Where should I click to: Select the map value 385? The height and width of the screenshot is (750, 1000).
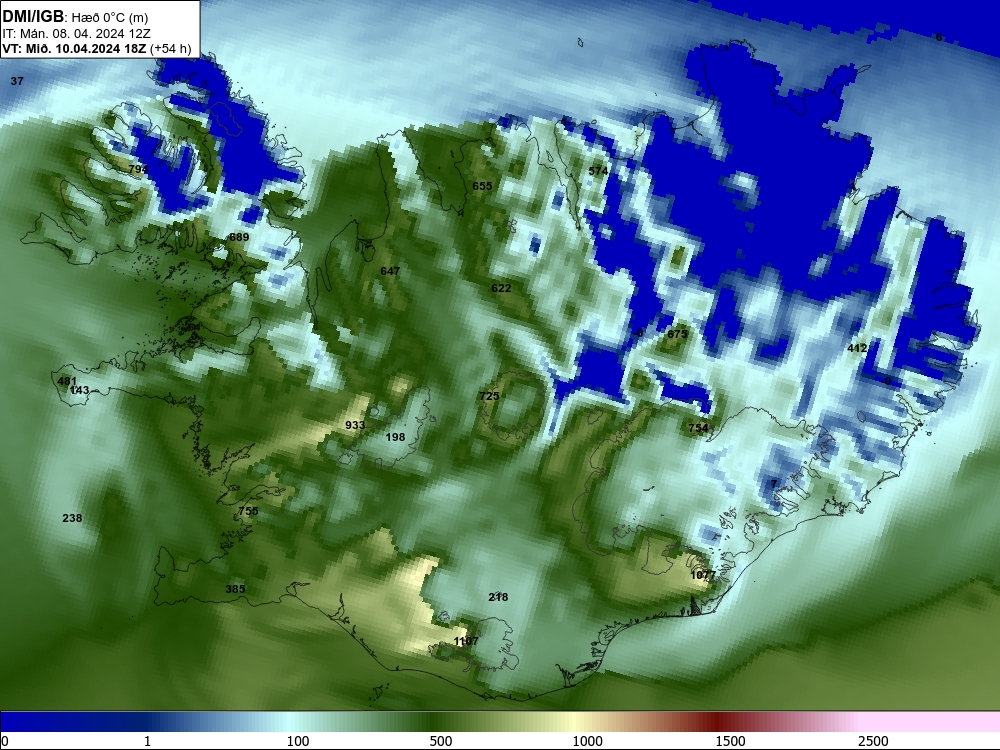(x=235, y=589)
